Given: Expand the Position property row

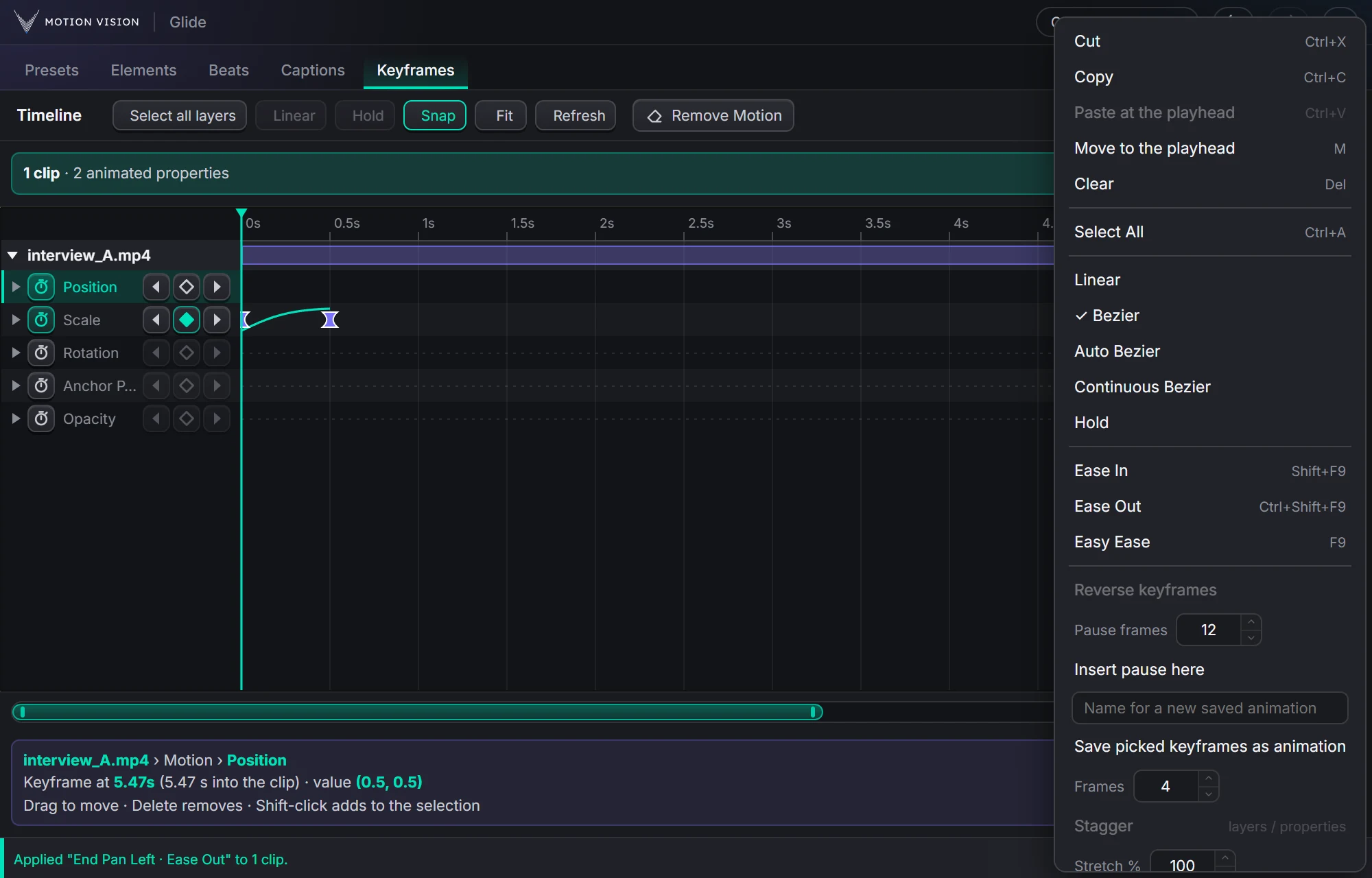Looking at the screenshot, I should [x=16, y=287].
